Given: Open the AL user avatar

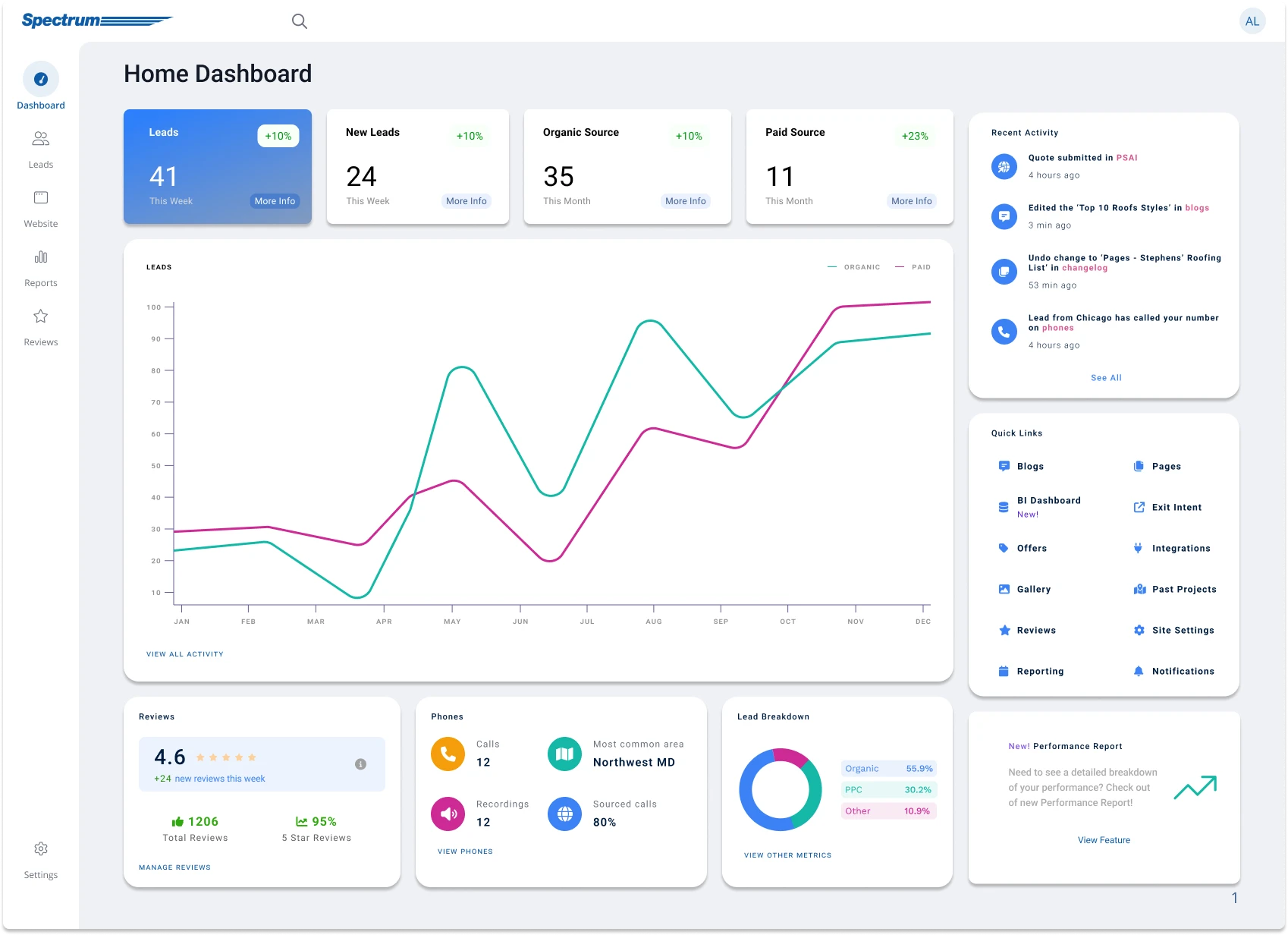Looking at the screenshot, I should click(1252, 21).
